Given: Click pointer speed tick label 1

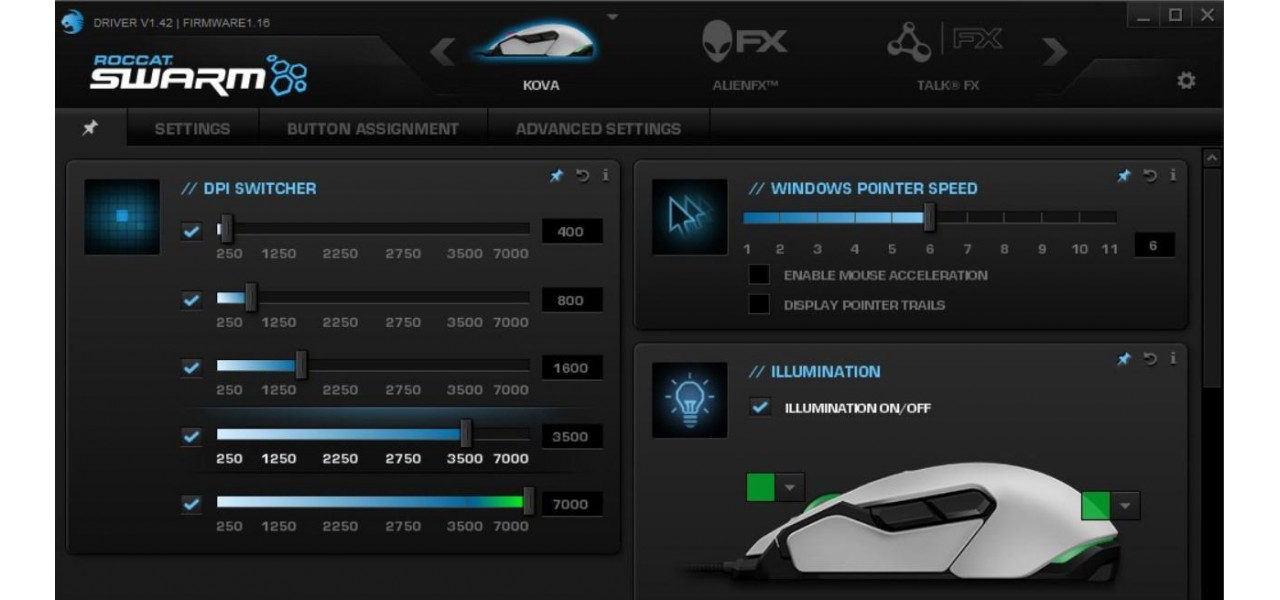Looking at the screenshot, I should click(747, 249).
